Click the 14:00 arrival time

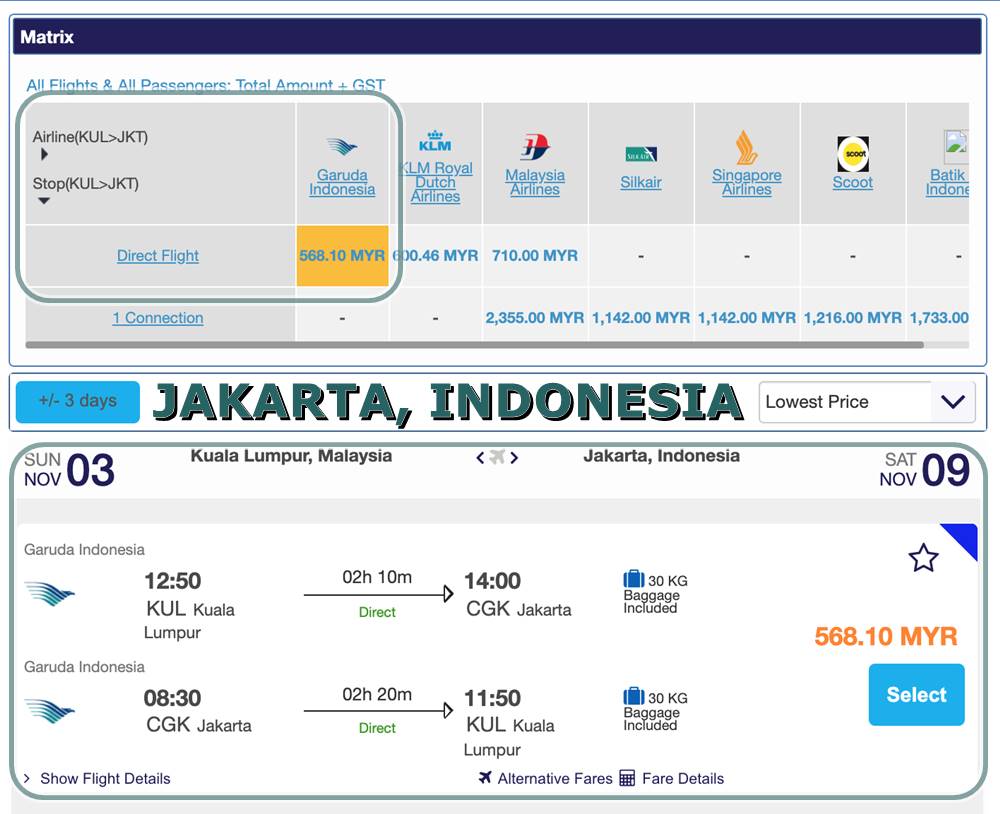492,581
